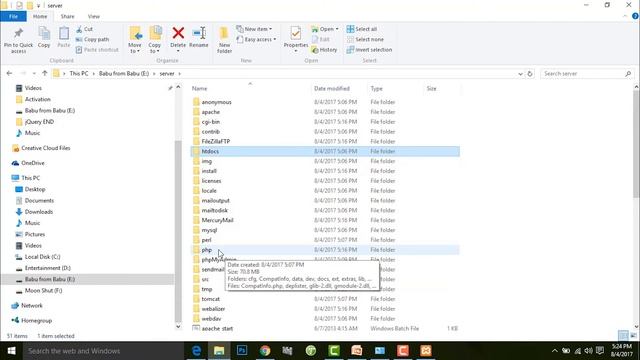Screen dimensions: 640x360
Task: Switch to the View ribbon tab
Action: pyautogui.click(x=93, y=16)
